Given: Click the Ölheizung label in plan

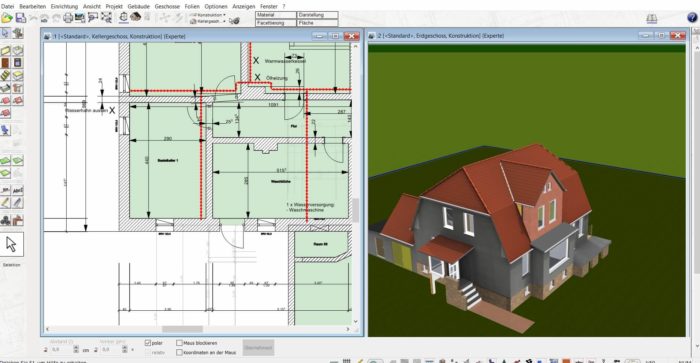Looking at the screenshot, I should pos(277,78).
